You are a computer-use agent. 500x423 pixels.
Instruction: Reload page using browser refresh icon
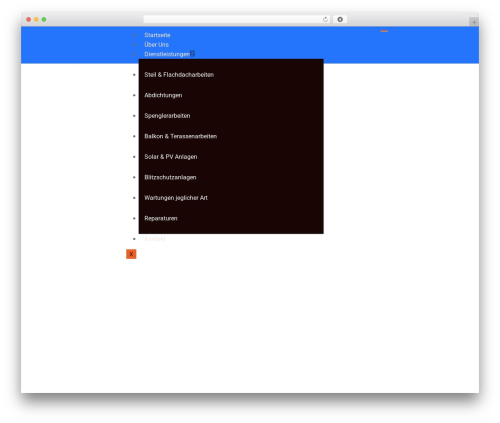pos(325,20)
